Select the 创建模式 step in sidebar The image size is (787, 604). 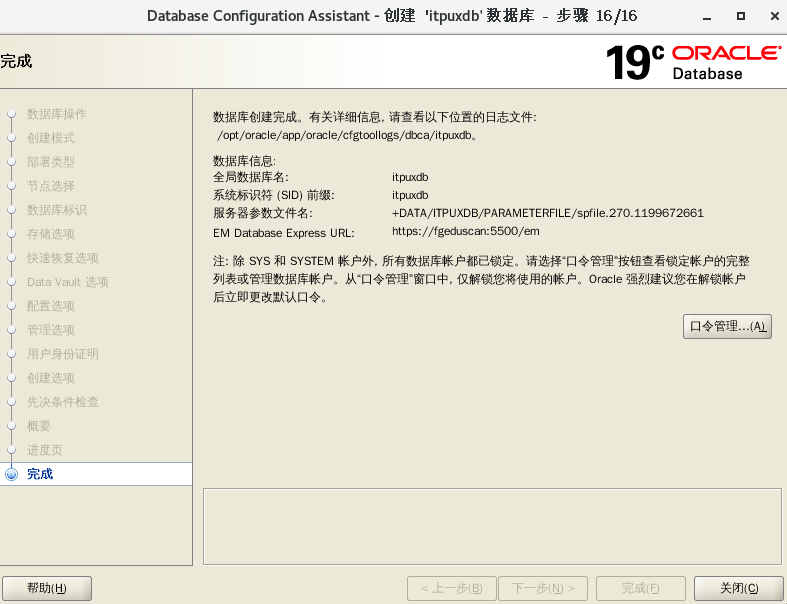pos(51,138)
